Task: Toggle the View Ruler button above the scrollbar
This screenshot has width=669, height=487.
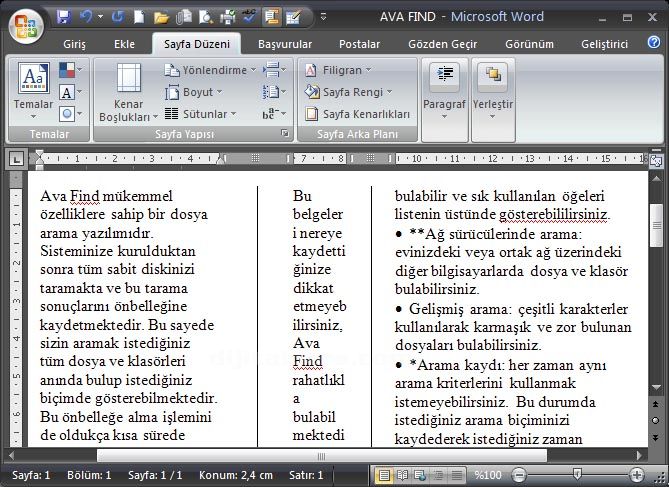Action: (656, 160)
